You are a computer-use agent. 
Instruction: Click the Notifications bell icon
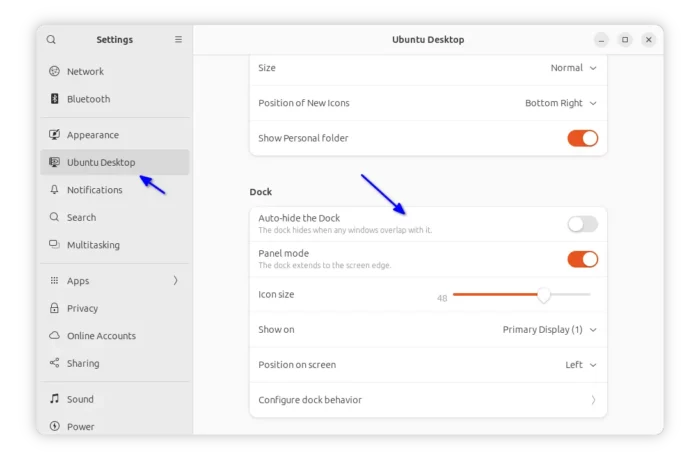pyautogui.click(x=54, y=190)
